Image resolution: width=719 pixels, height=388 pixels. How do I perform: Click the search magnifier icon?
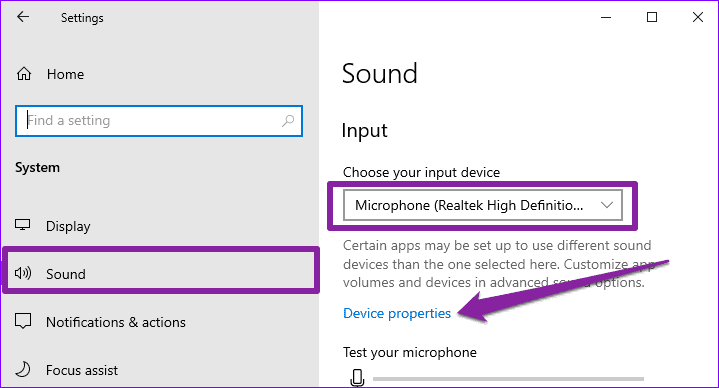(288, 121)
